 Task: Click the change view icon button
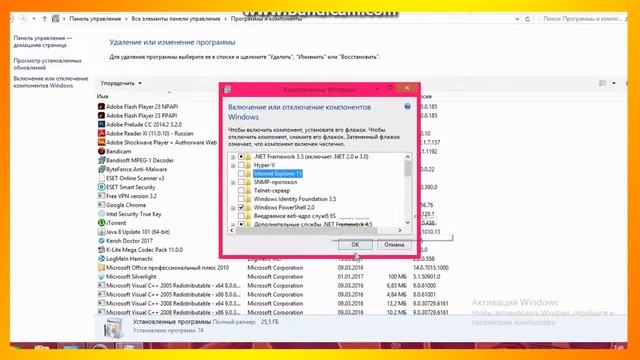(x=602, y=83)
